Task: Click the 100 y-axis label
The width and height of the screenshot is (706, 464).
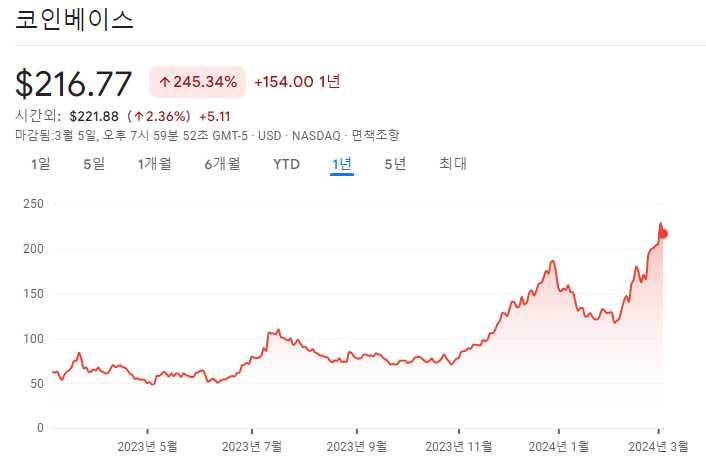Action: click(x=33, y=338)
